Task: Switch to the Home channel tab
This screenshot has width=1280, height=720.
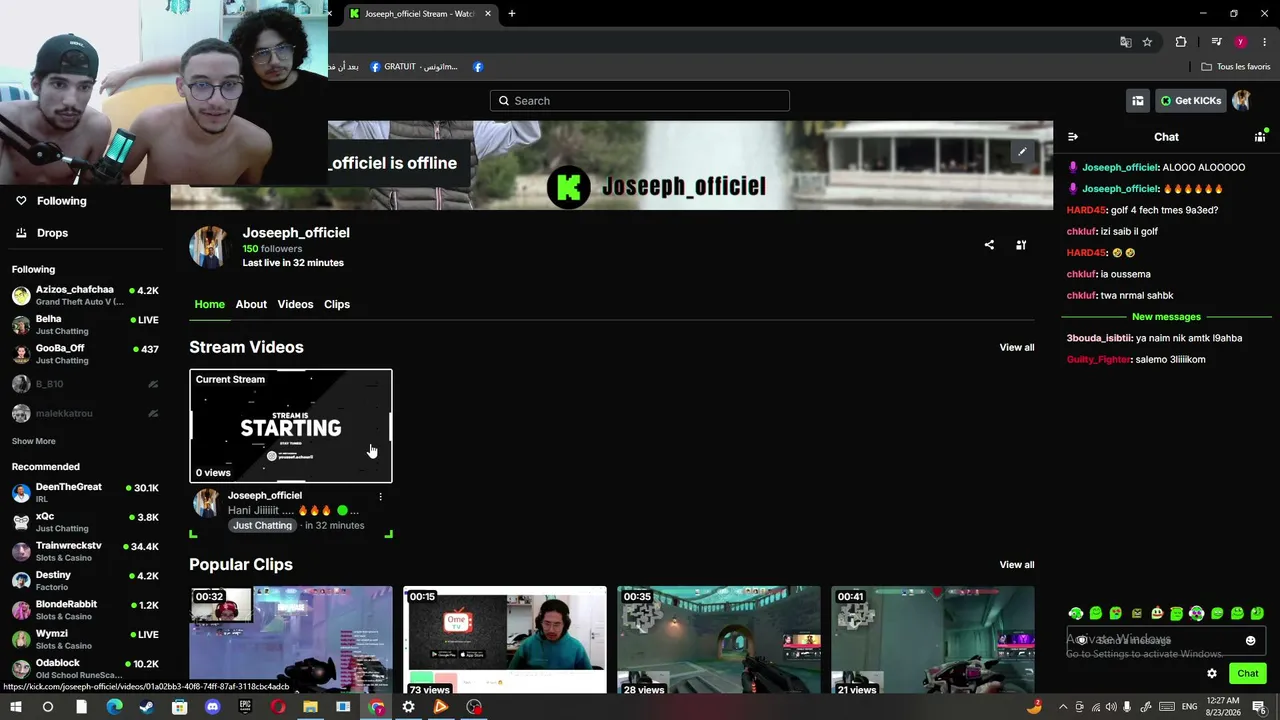Action: click(210, 304)
